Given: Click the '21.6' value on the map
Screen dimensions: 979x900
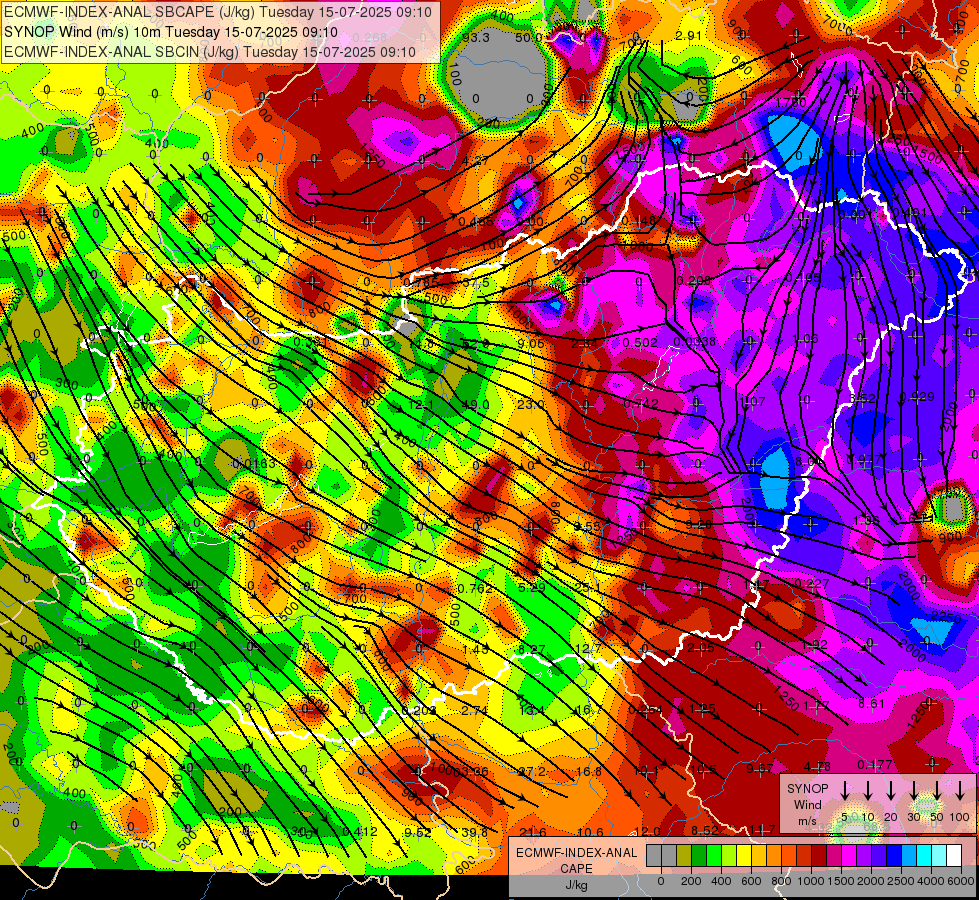Looking at the screenshot, I should coord(533,833).
